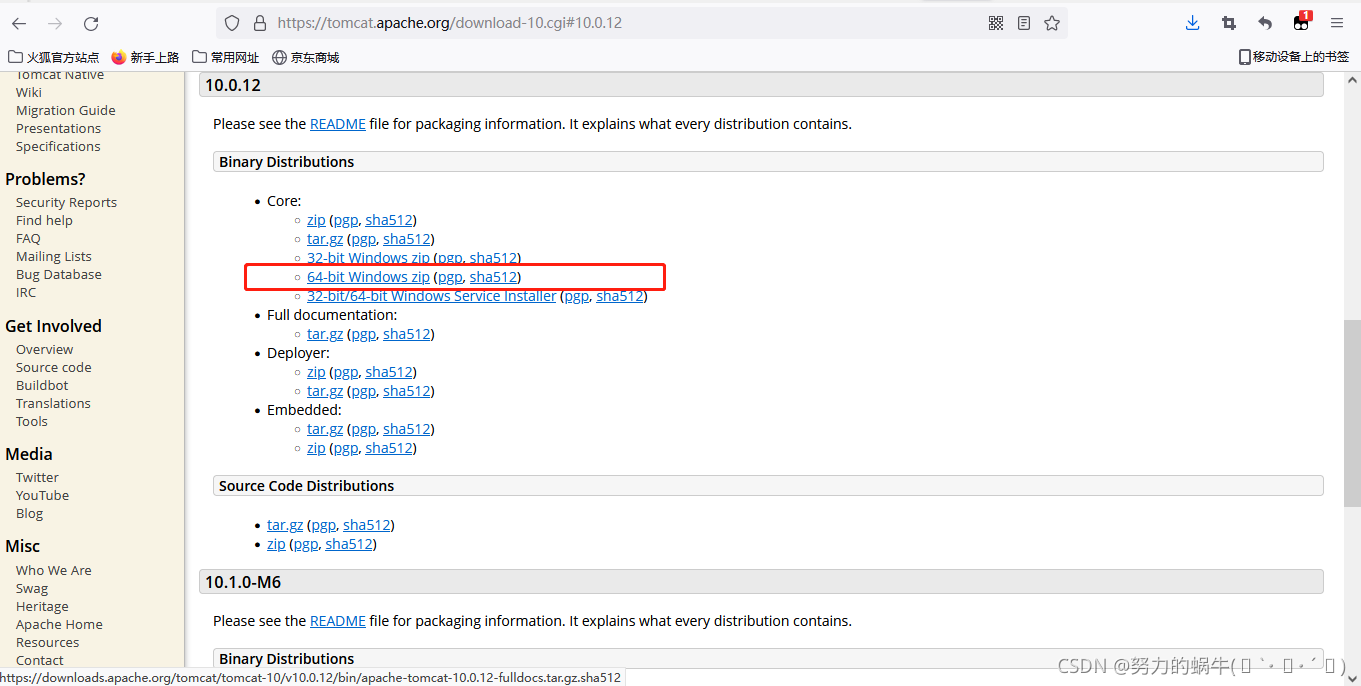Open the 火狐官方站点 bookmark folder

(x=54, y=57)
